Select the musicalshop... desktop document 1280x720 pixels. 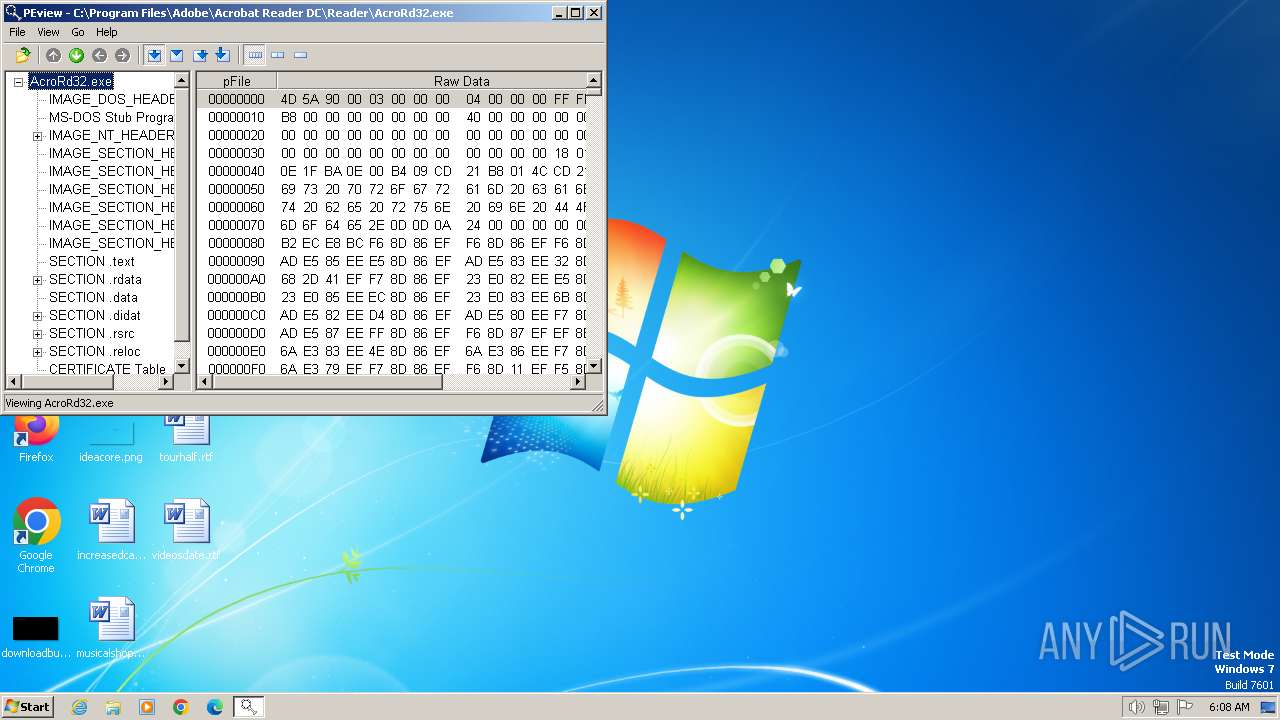tap(111, 628)
